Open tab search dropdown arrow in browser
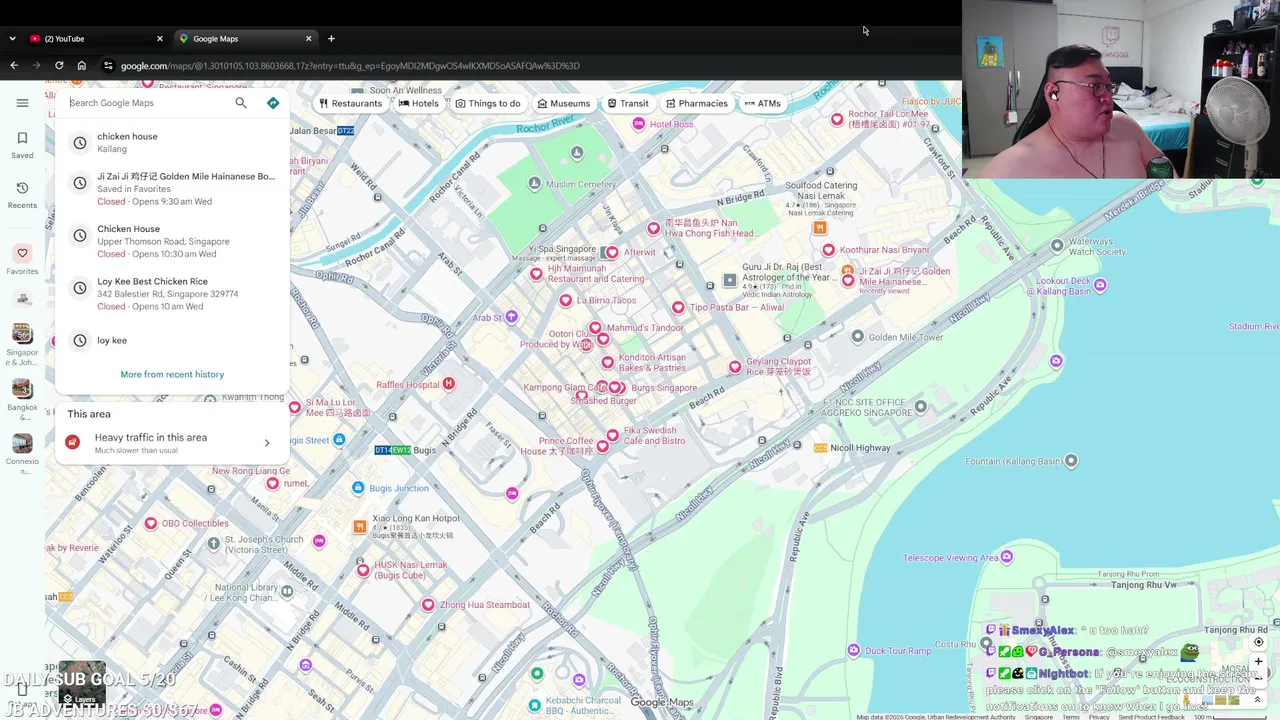 click(x=12, y=39)
